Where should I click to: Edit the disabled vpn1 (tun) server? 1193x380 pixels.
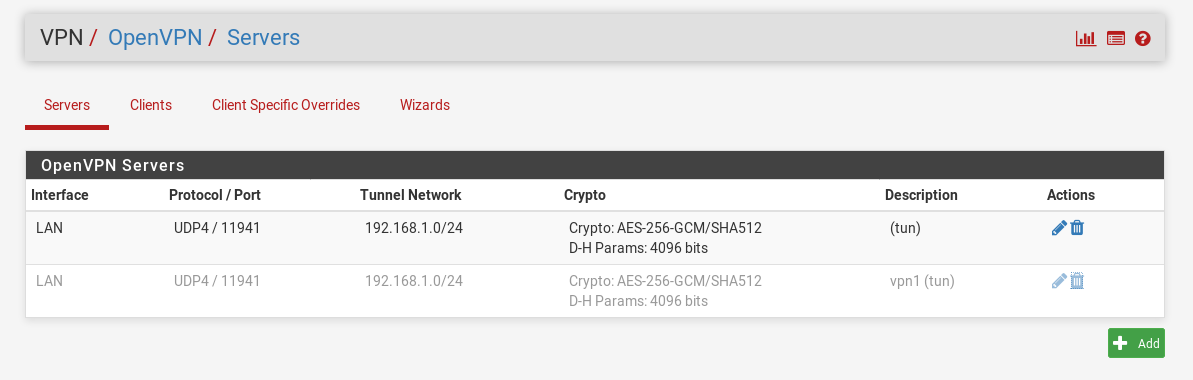[1058, 281]
